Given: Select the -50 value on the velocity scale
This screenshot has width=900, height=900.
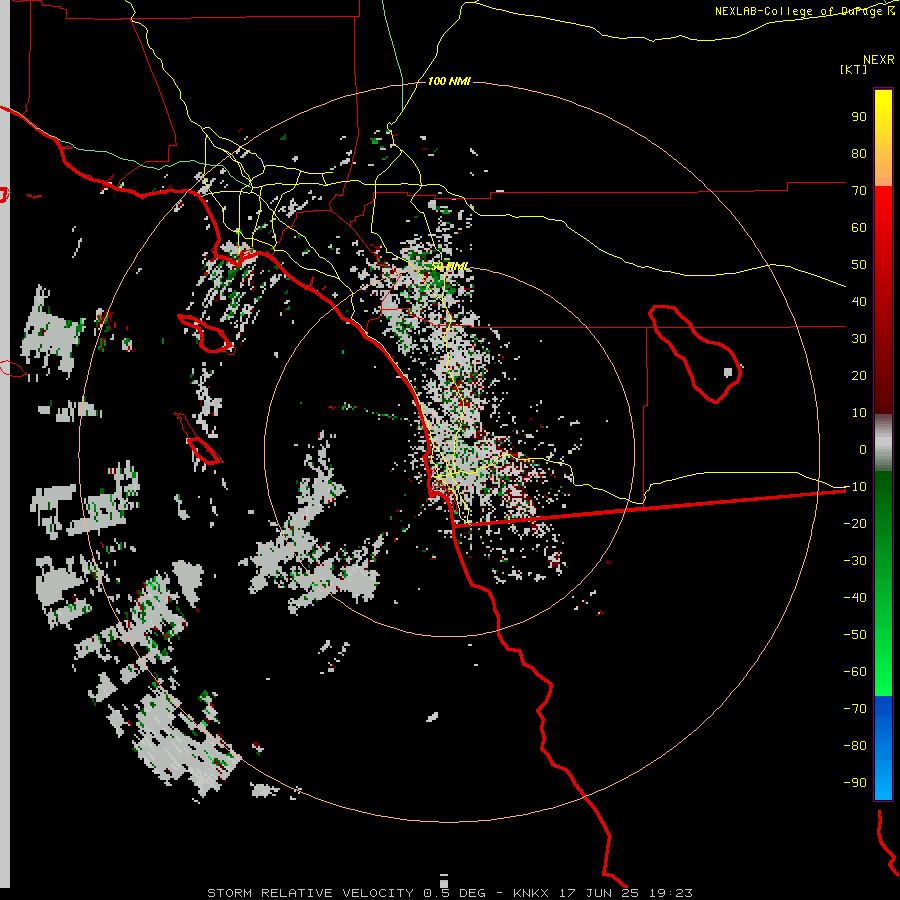Looking at the screenshot, I should [855, 635].
